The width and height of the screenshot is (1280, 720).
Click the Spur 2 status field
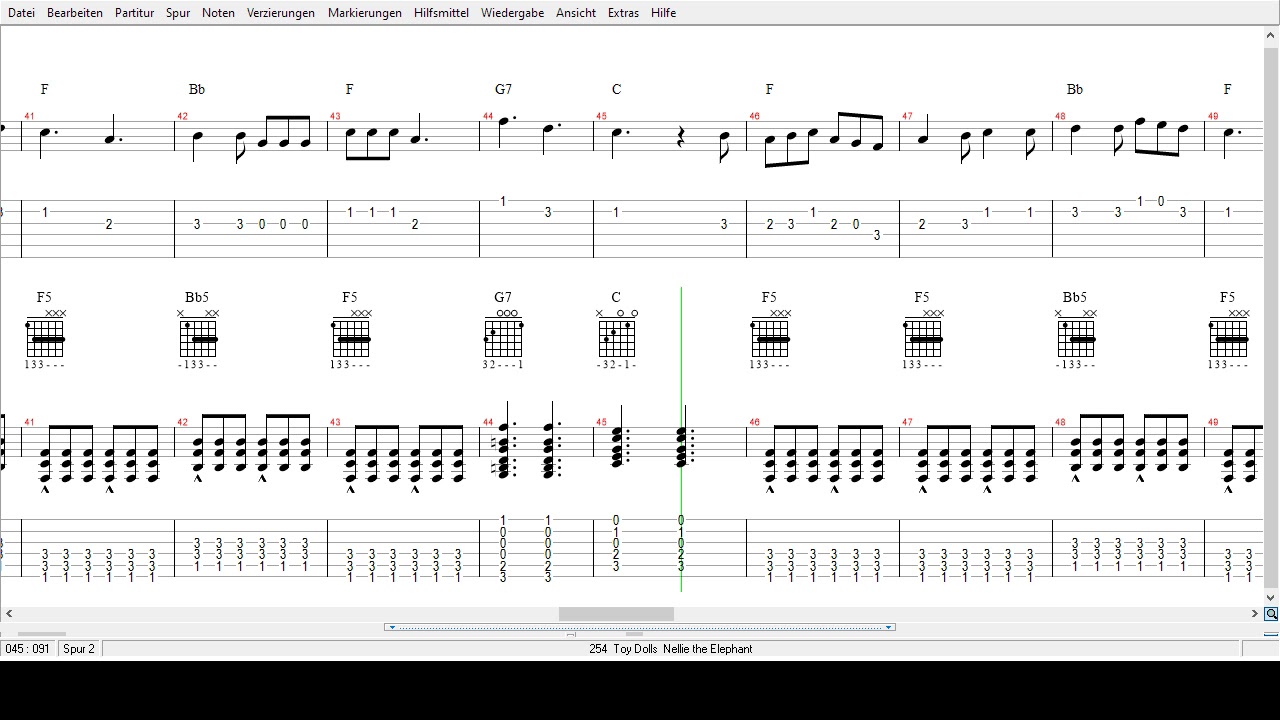coord(79,649)
